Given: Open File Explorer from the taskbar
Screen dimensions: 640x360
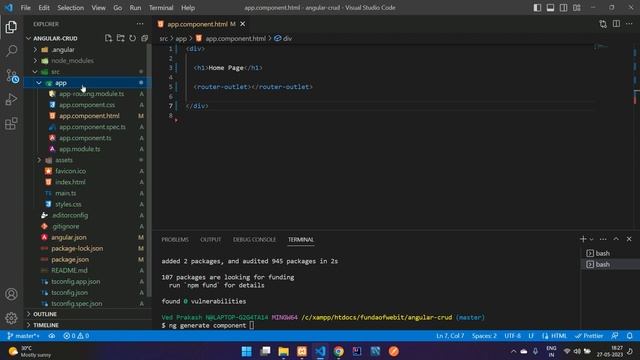Looking at the screenshot, I should click(283, 351).
